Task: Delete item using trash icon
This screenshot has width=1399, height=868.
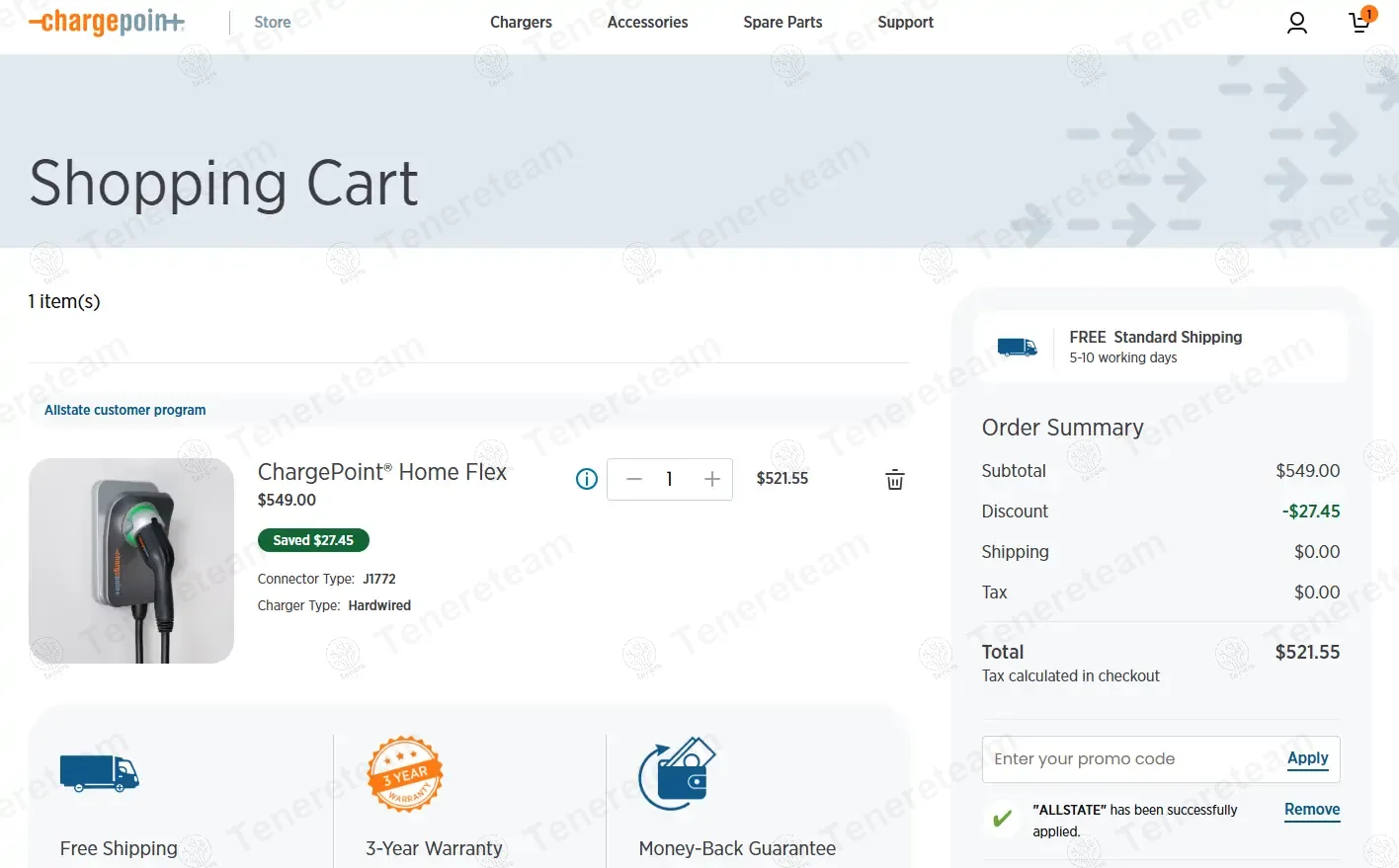Action: [894, 480]
